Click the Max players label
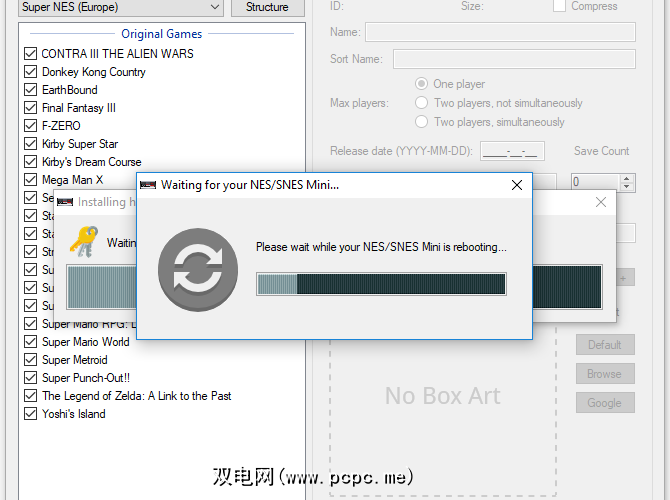 (x=359, y=103)
